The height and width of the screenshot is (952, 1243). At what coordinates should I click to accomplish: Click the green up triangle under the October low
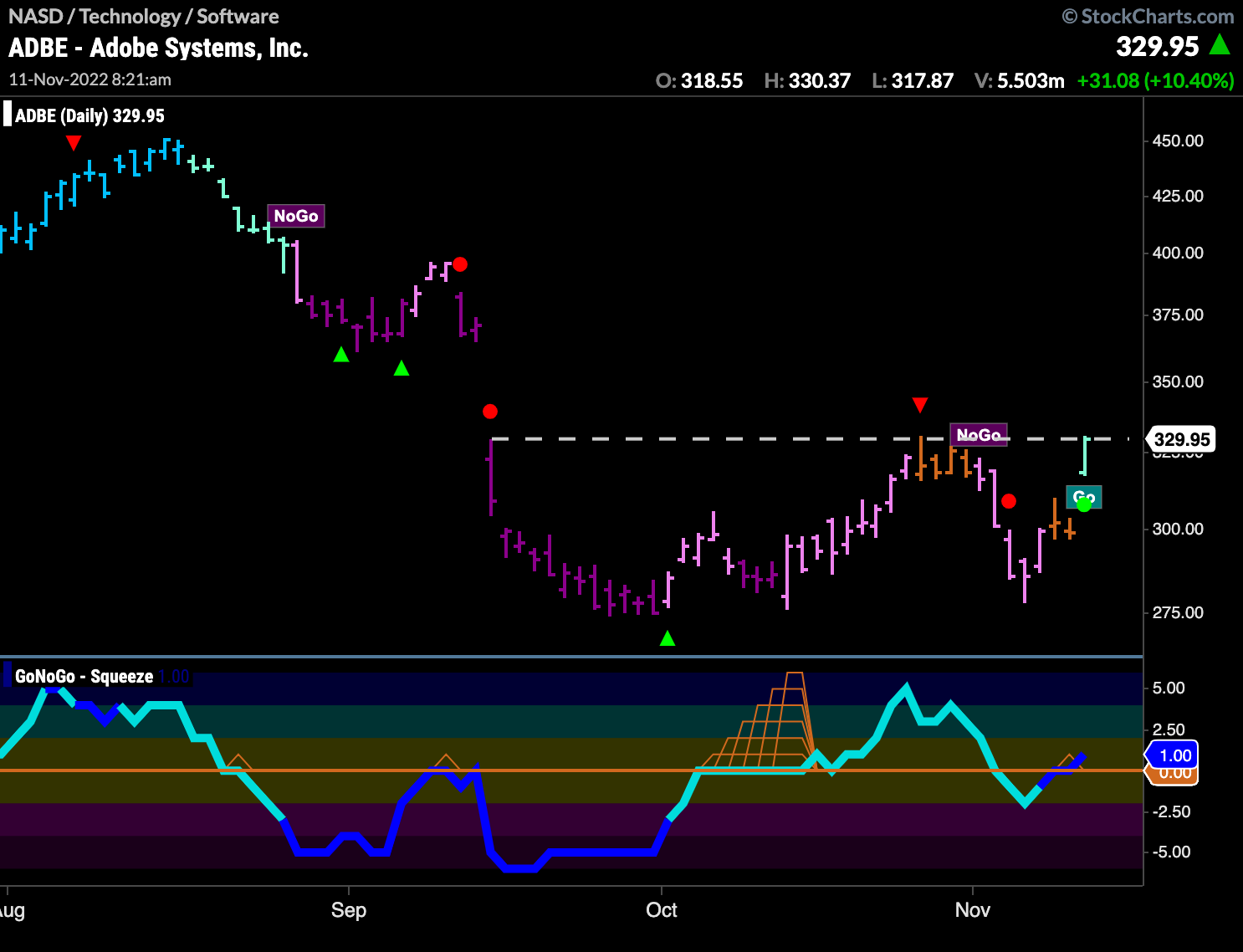[668, 638]
